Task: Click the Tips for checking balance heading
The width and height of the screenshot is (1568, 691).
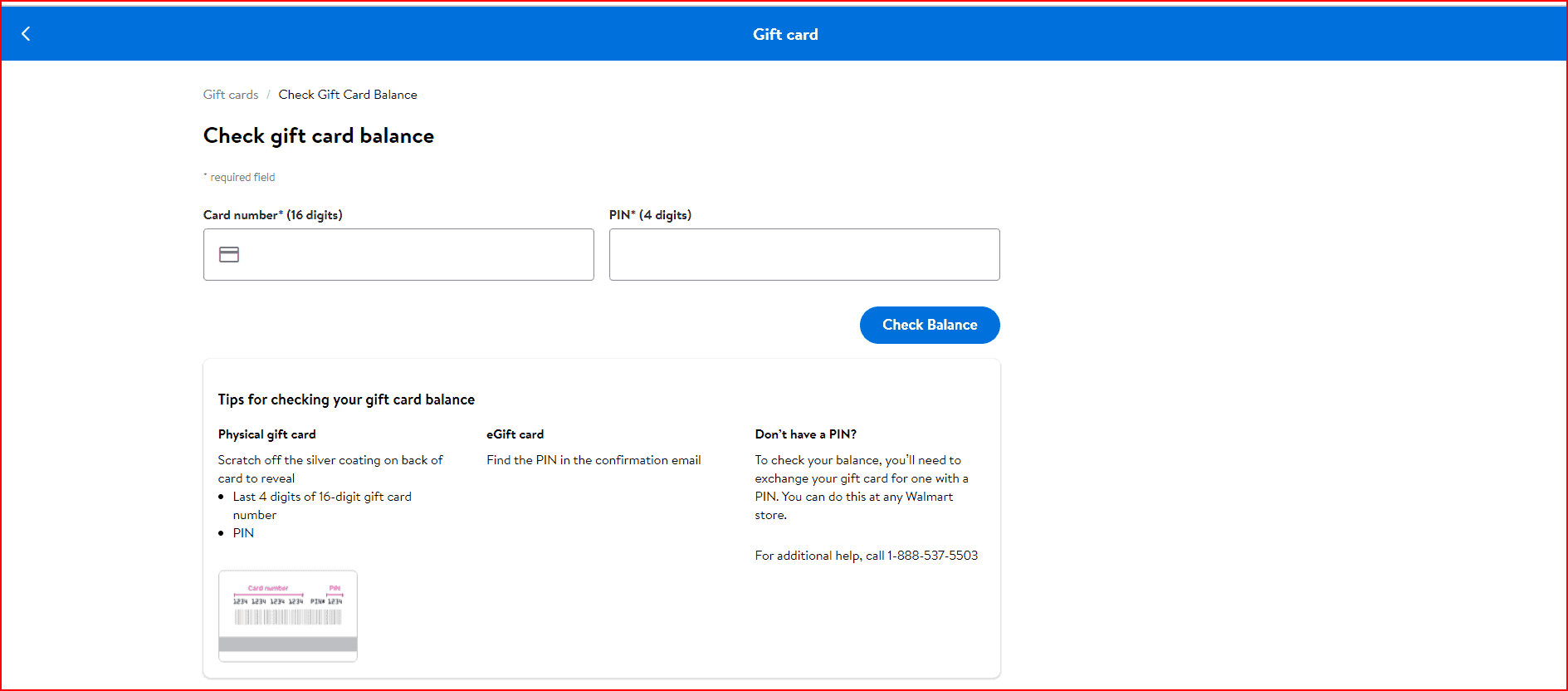Action: 346,399
